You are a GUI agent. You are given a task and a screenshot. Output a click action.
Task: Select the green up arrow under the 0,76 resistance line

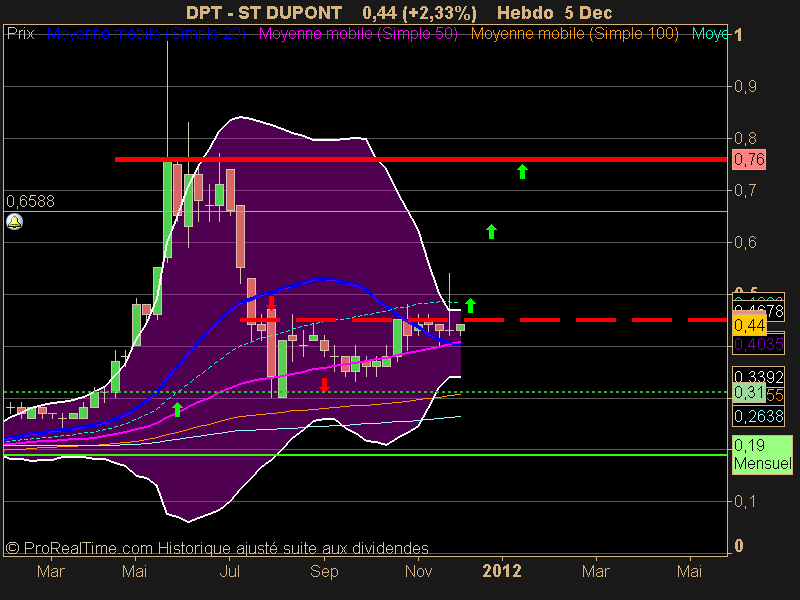[x=522, y=171]
